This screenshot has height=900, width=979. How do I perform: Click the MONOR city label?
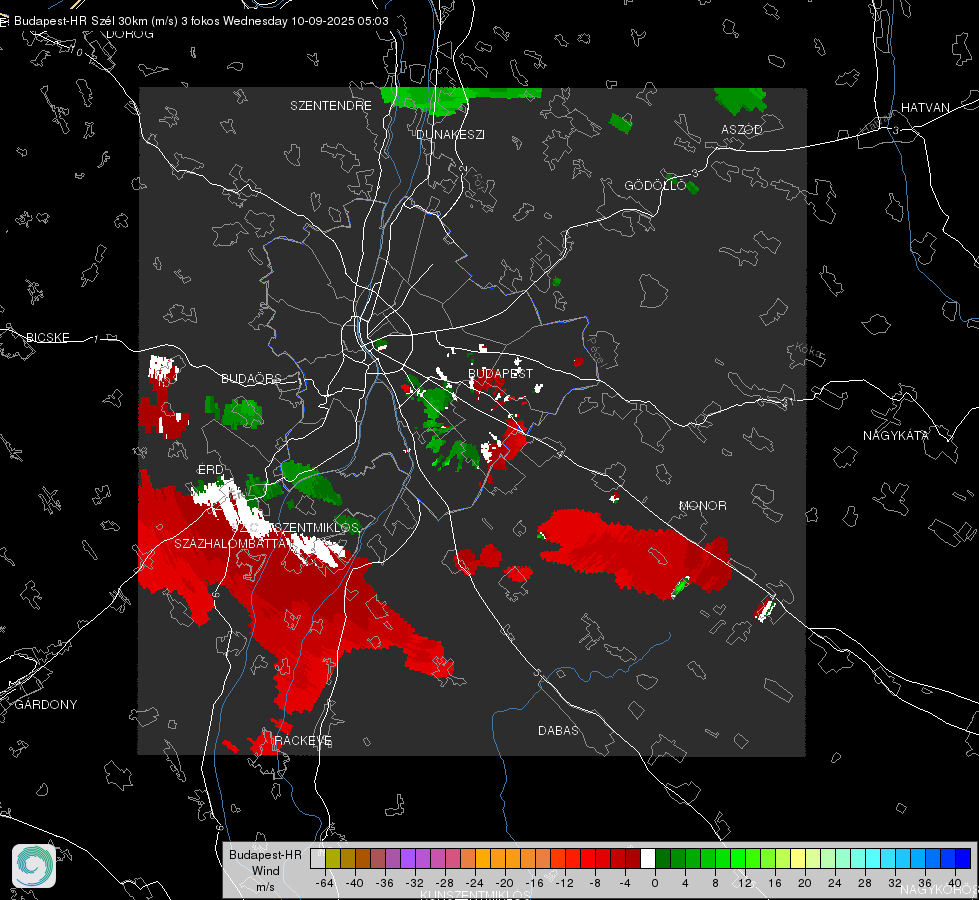pyautogui.click(x=702, y=506)
